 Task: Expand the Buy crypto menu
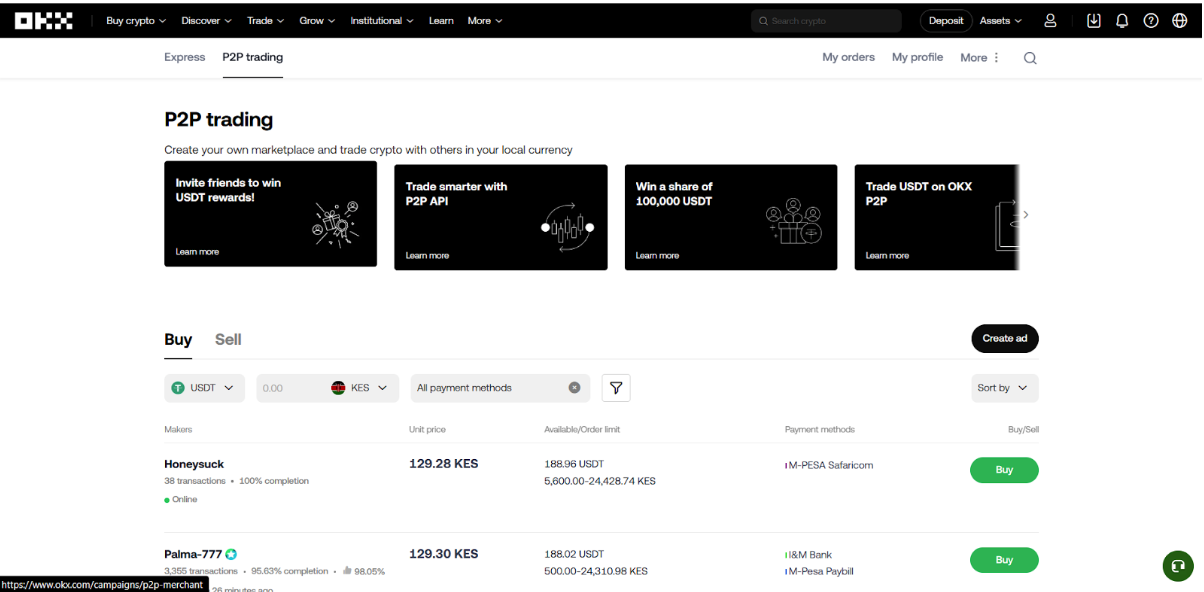pyautogui.click(x=136, y=20)
